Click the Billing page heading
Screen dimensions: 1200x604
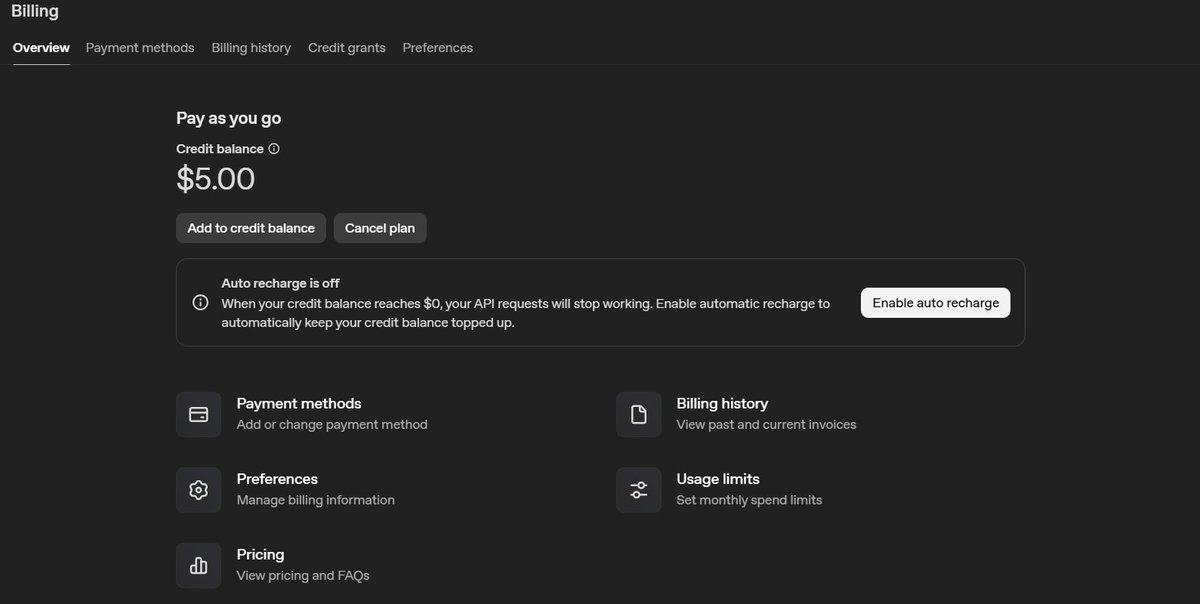35,12
